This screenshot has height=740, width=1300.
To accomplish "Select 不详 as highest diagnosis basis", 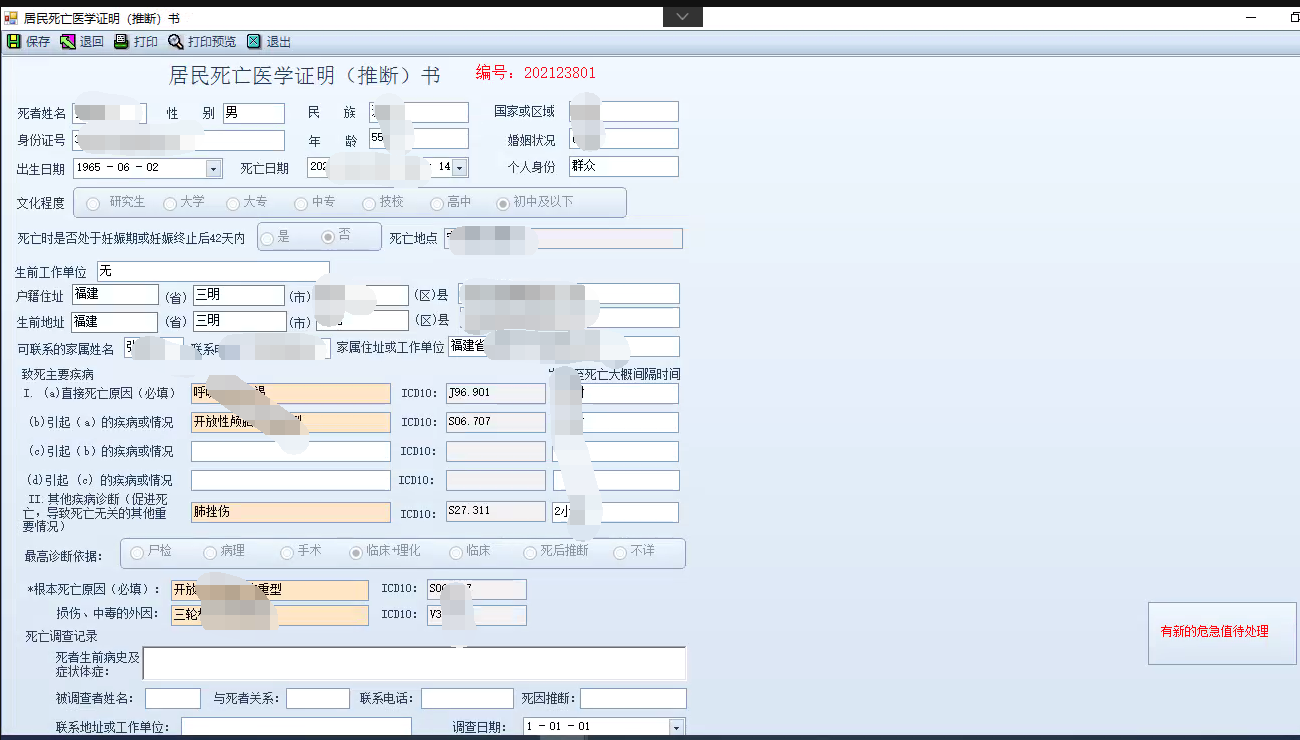I will tap(620, 552).
